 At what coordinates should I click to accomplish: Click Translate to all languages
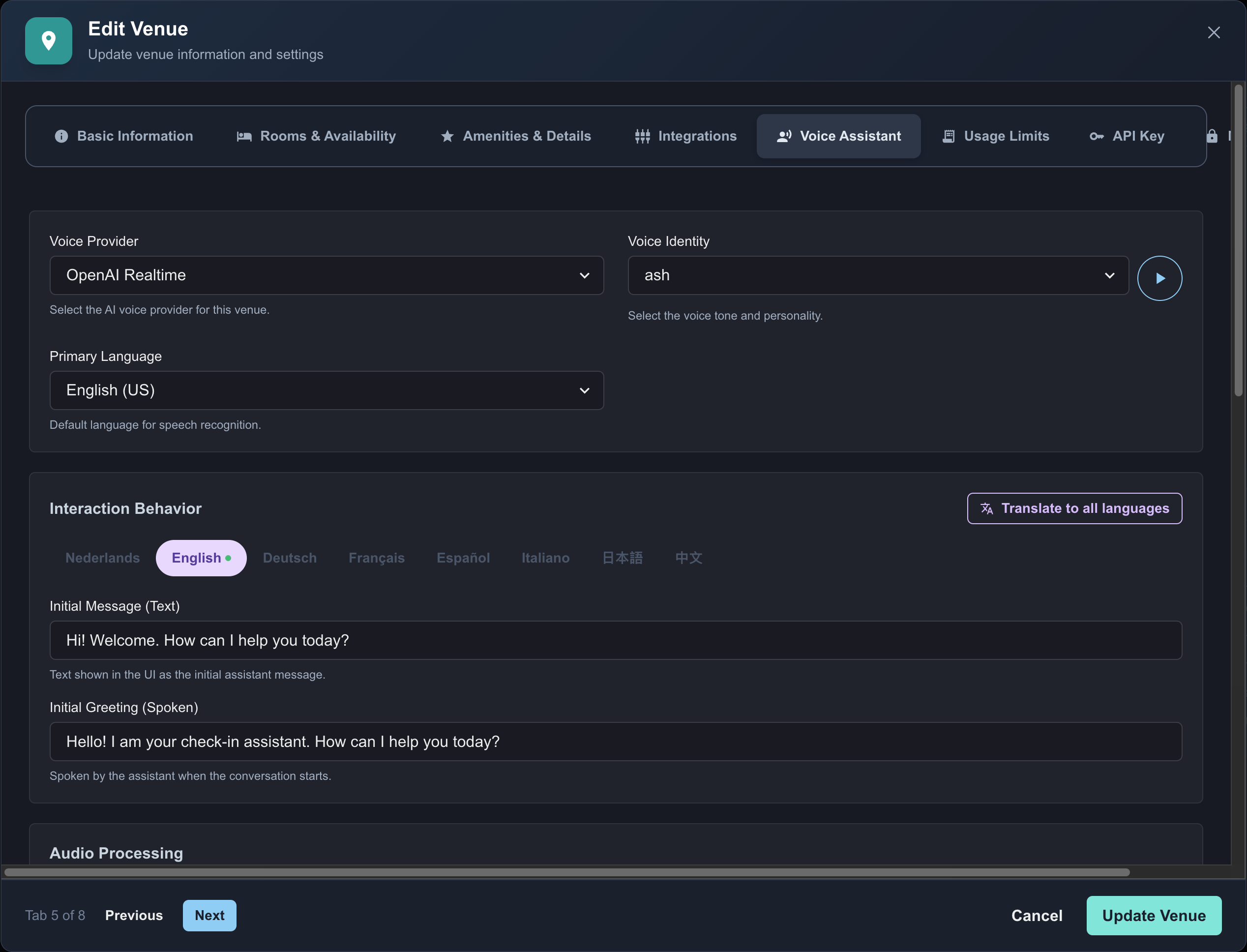[1074, 508]
